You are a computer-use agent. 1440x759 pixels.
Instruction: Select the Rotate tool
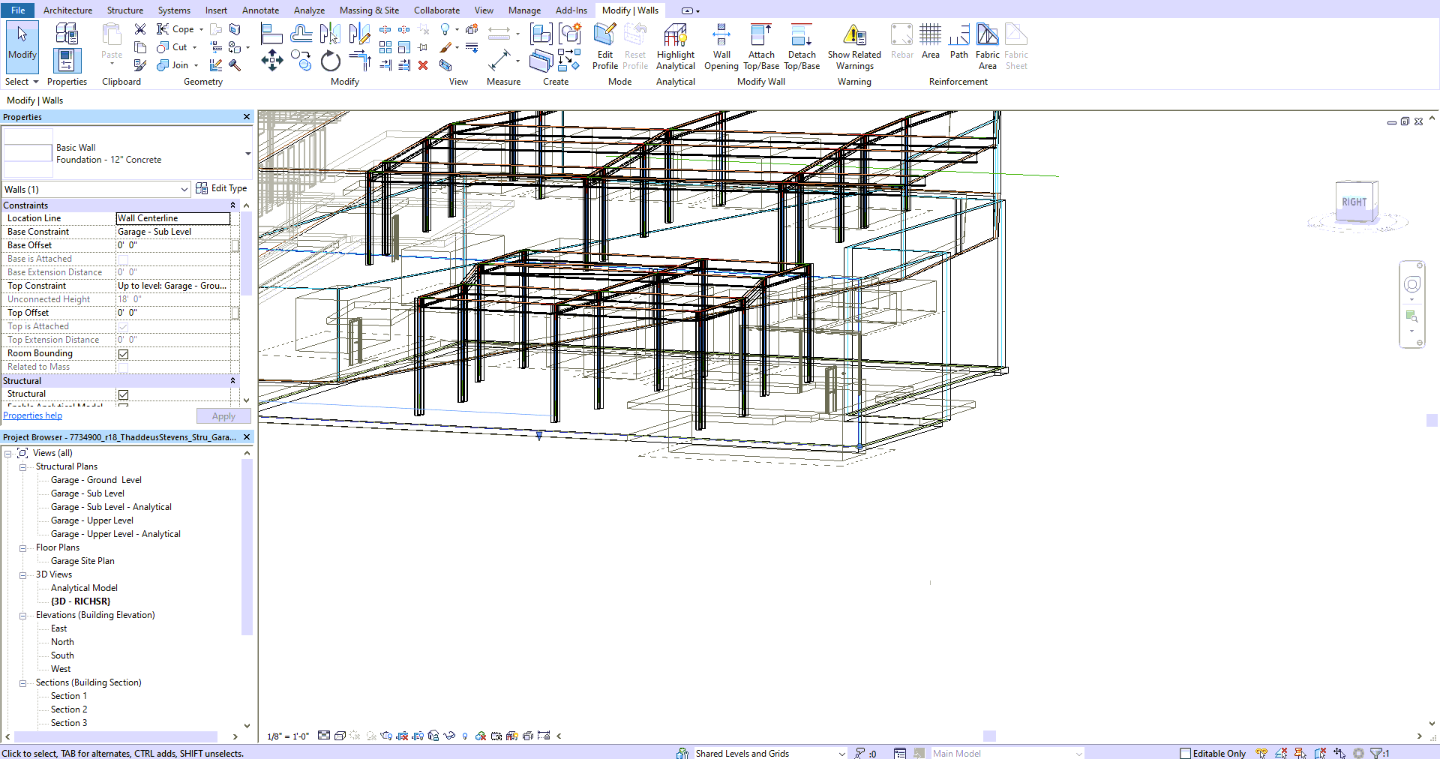click(x=331, y=62)
